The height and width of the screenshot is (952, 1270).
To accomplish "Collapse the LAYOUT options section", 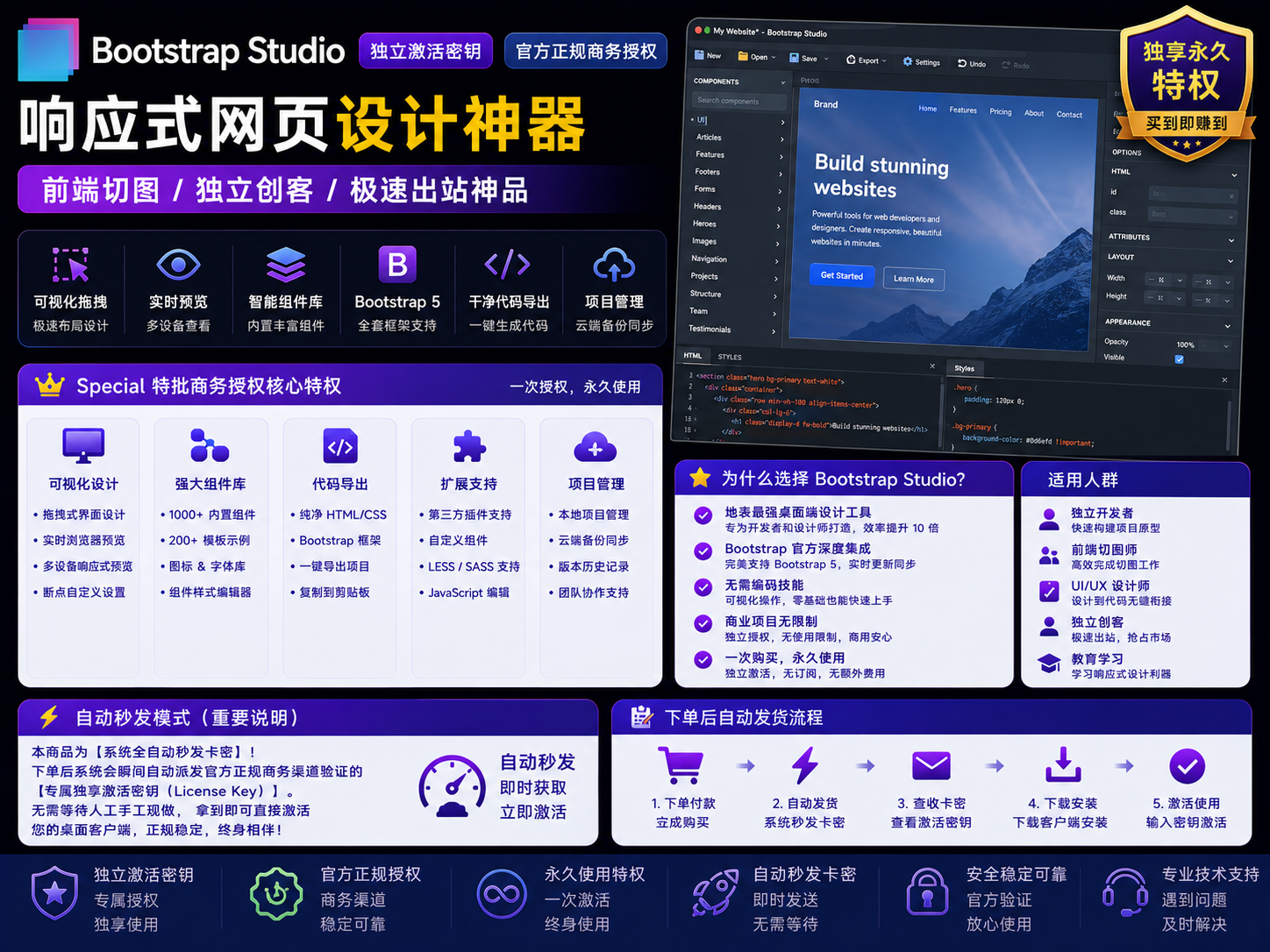I will [x=1231, y=259].
